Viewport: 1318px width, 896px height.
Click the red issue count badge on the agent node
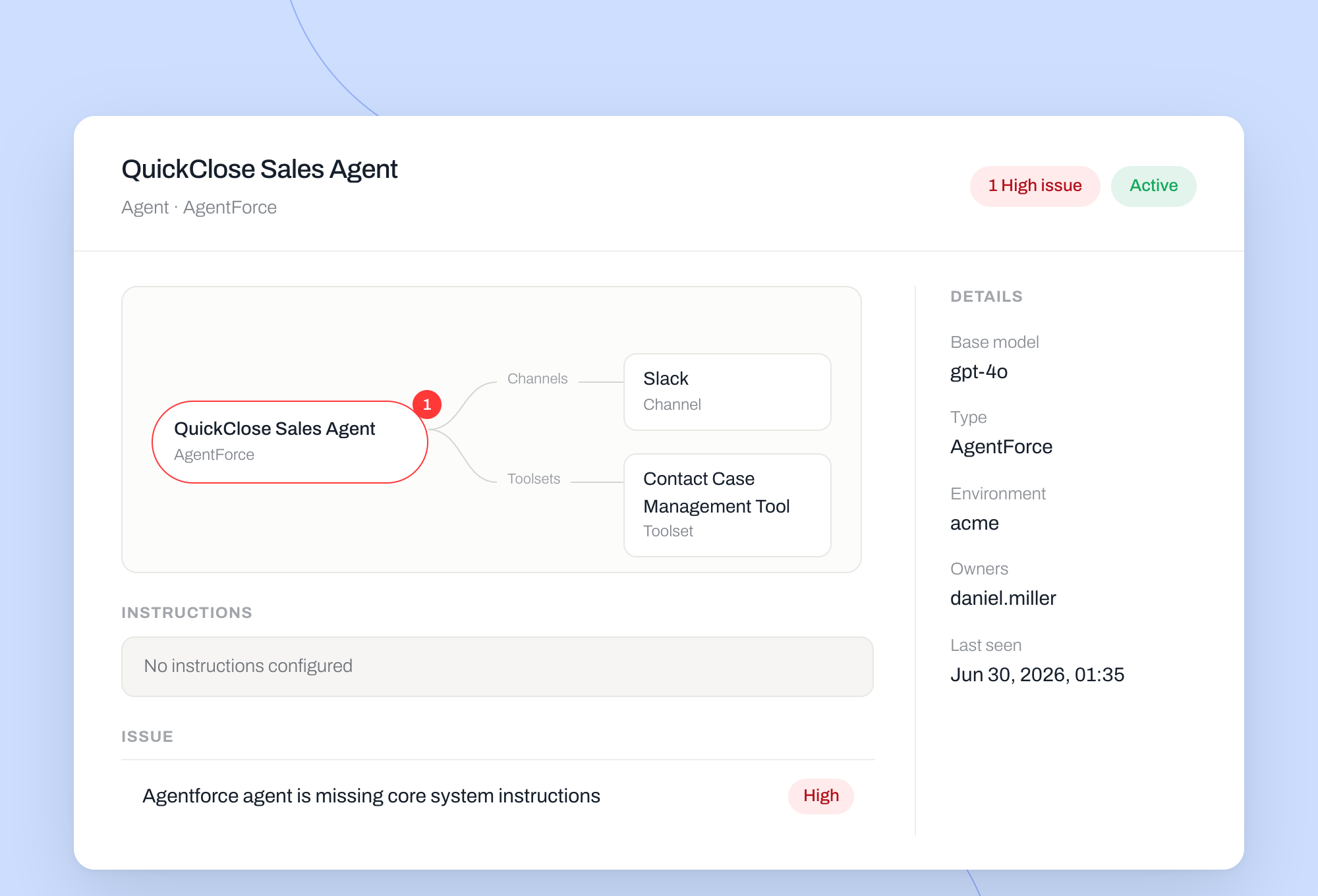[x=427, y=405]
